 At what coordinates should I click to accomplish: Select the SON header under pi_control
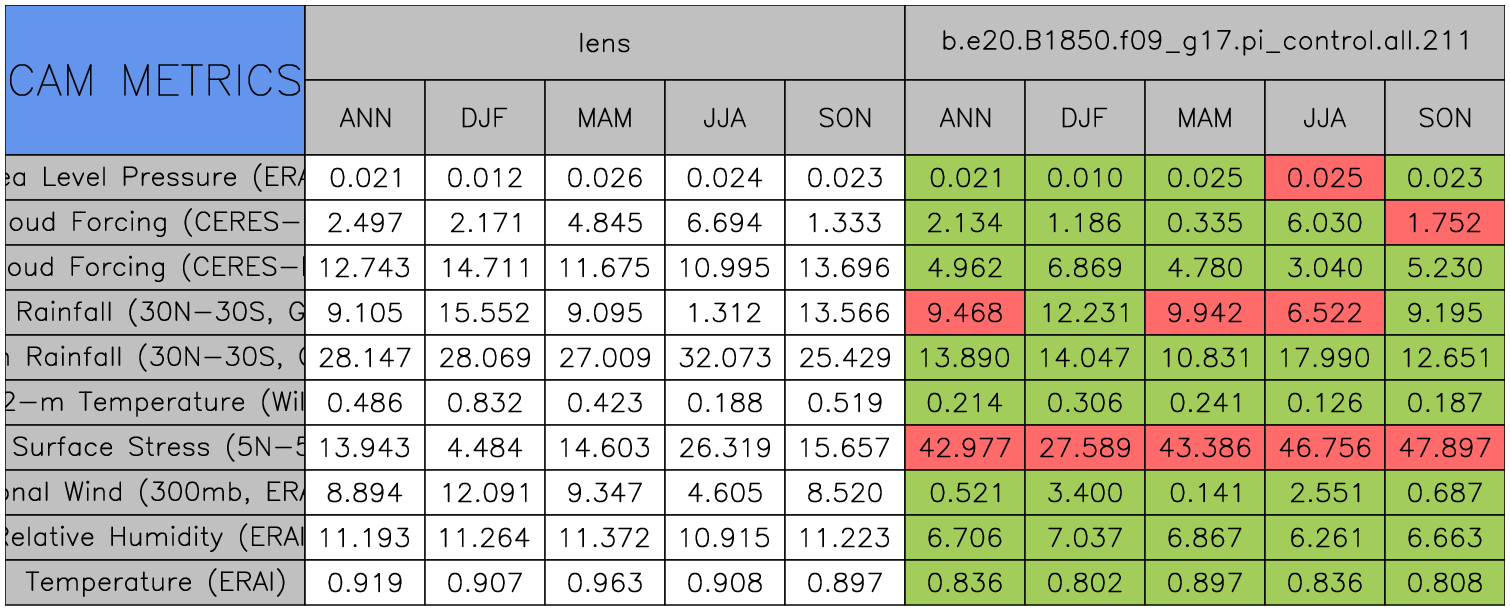[1445, 118]
